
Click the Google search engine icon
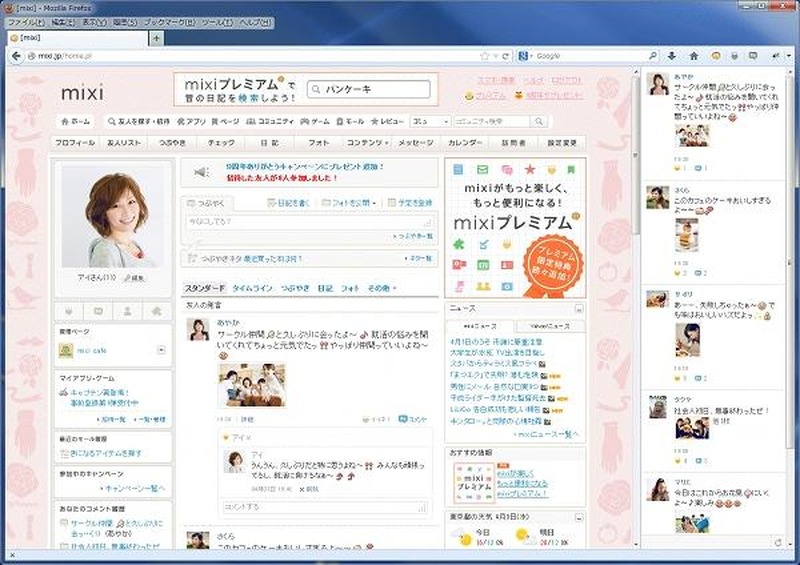pyautogui.click(x=523, y=55)
